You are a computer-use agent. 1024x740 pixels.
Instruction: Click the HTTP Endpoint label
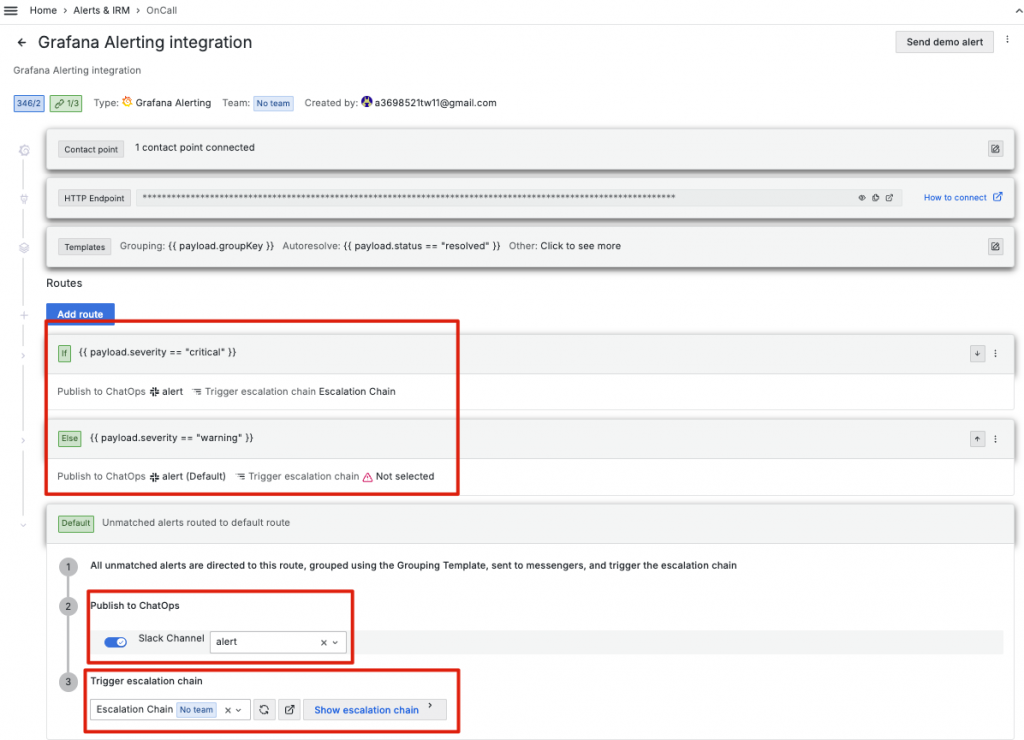coord(94,198)
